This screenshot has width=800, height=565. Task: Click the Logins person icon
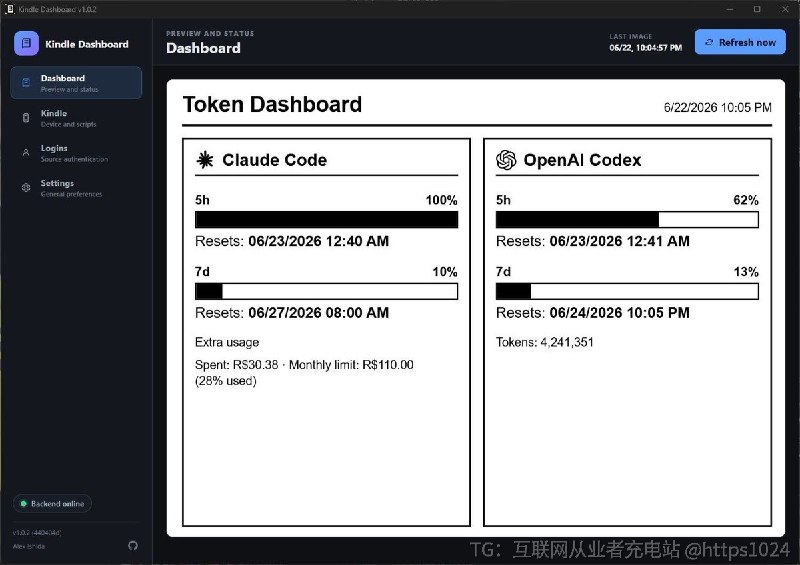coord(26,153)
